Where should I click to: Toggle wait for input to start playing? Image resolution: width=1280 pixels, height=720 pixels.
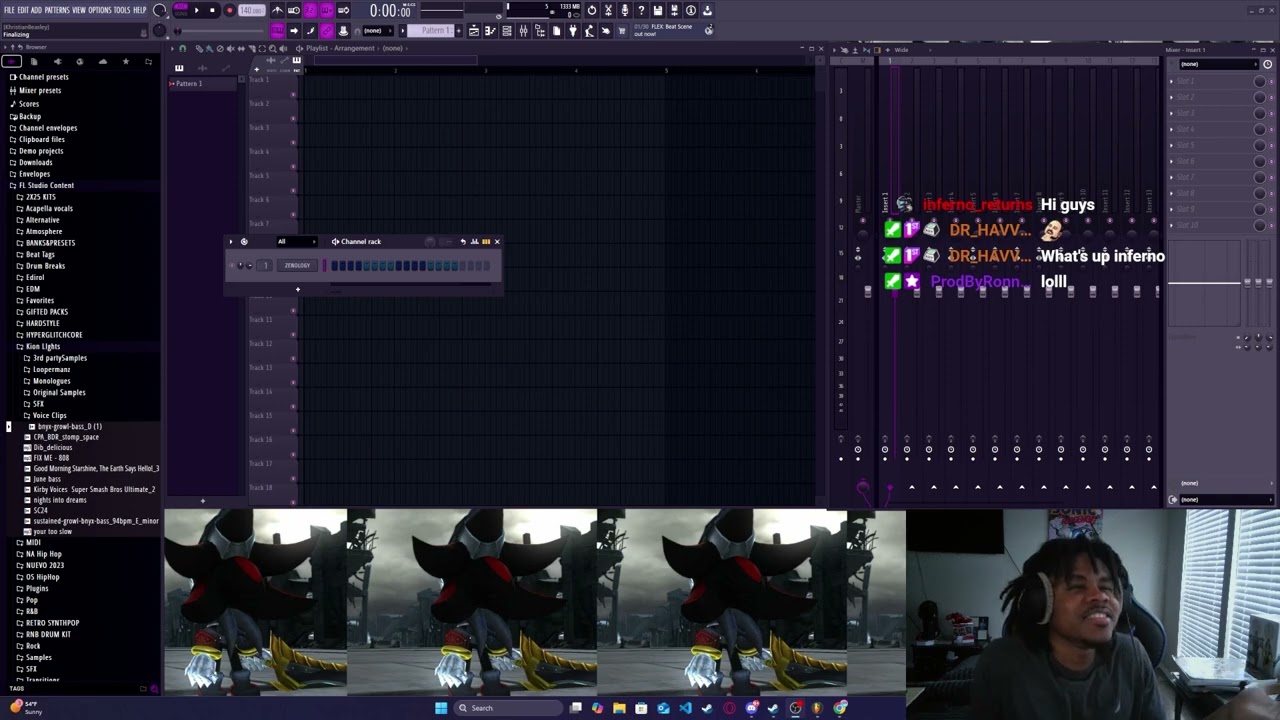point(294,10)
